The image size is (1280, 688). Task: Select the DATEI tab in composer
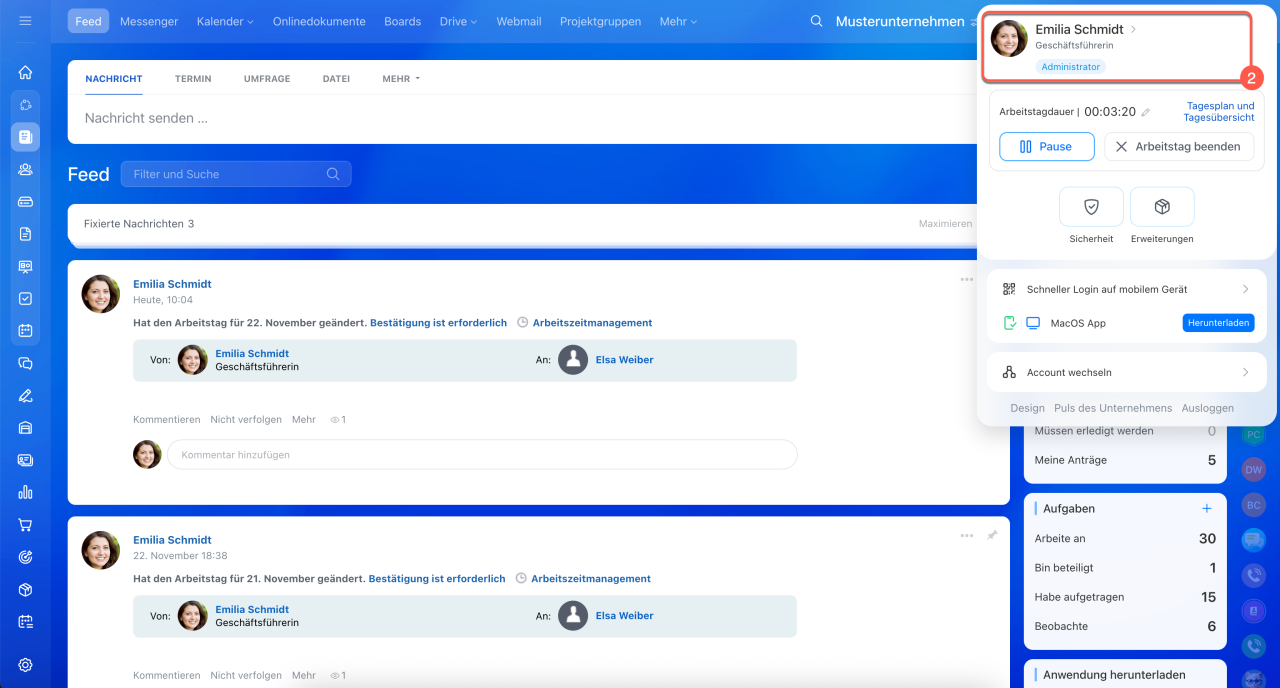pyautogui.click(x=336, y=79)
